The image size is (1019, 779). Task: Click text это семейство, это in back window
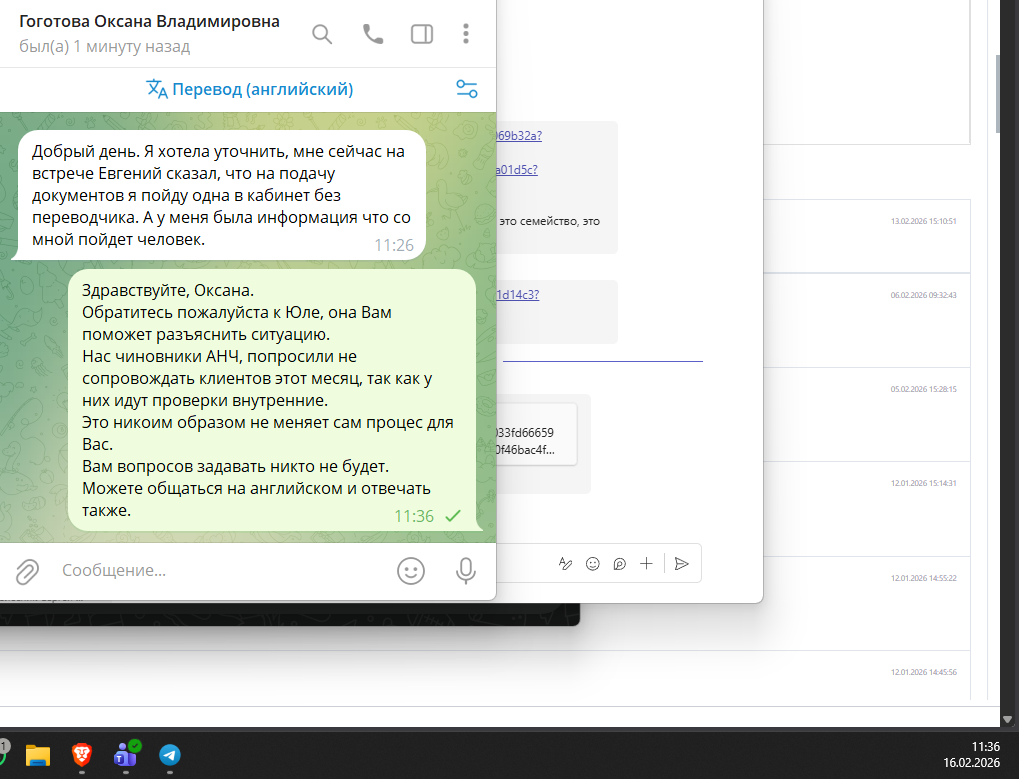[x=549, y=222]
